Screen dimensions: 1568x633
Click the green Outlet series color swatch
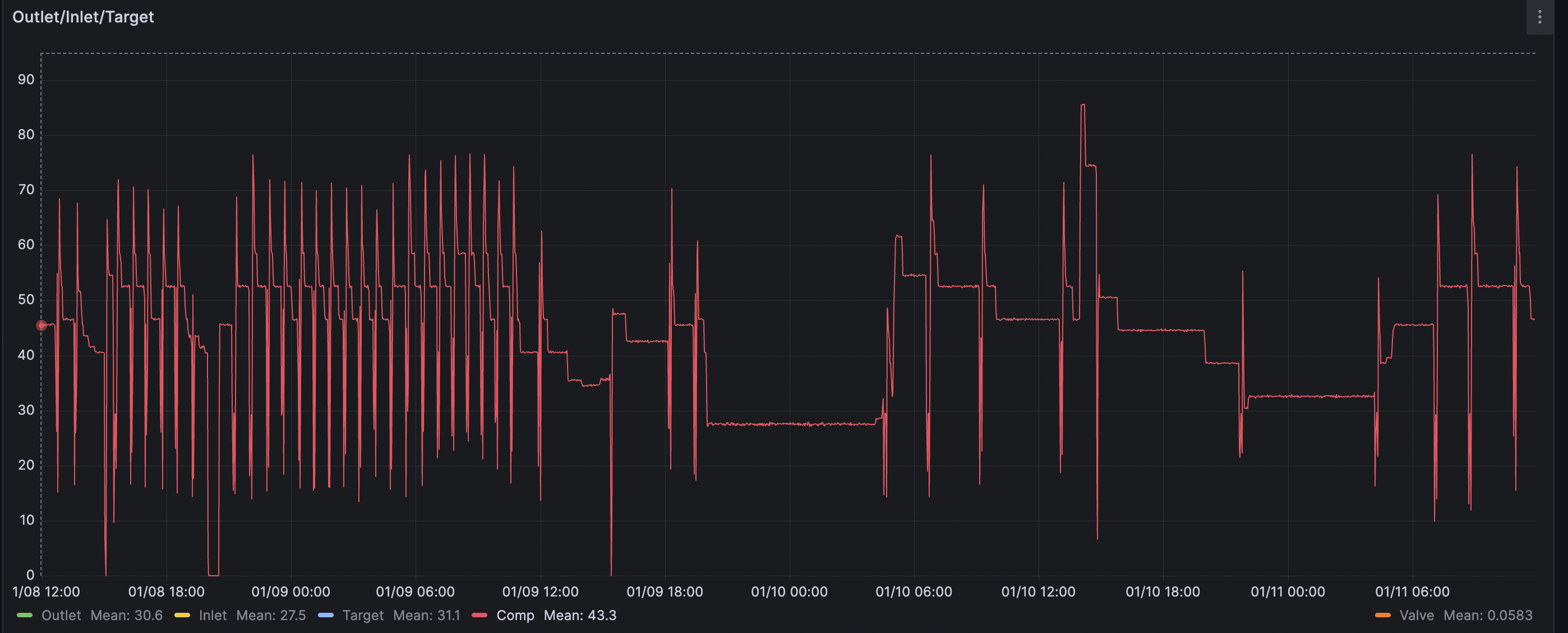point(24,616)
